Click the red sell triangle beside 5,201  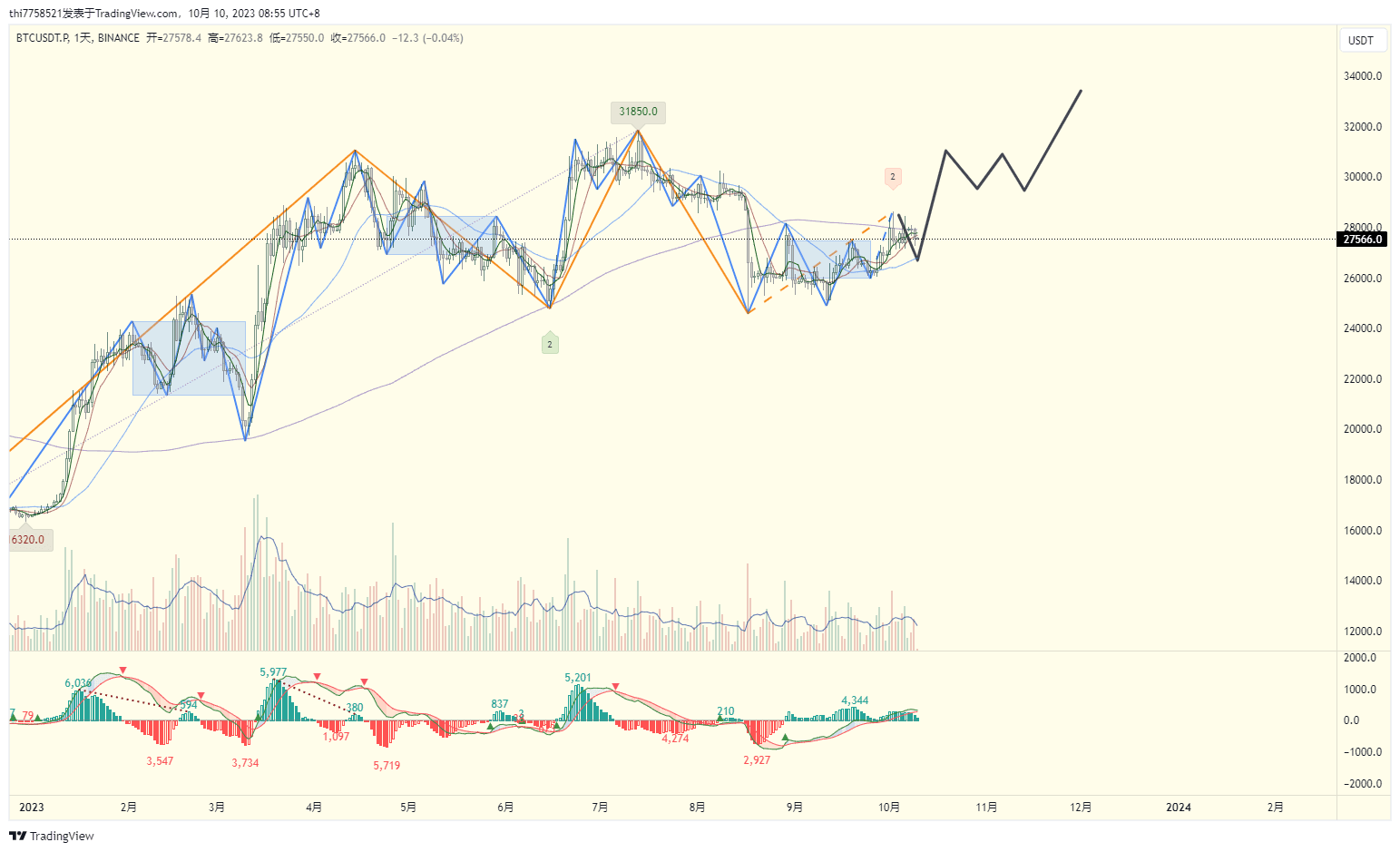click(x=616, y=687)
